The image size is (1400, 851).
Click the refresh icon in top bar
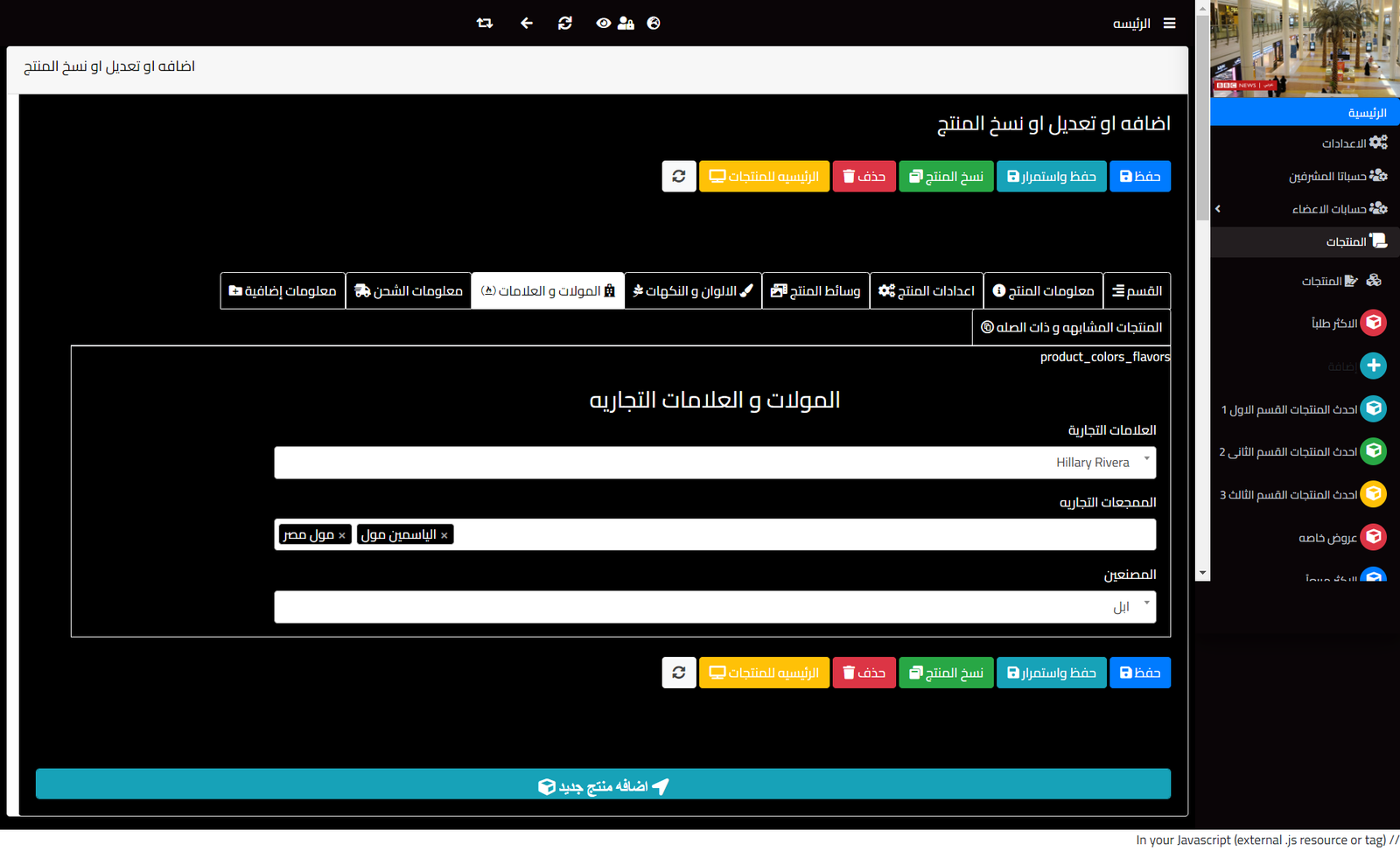pyautogui.click(x=565, y=24)
